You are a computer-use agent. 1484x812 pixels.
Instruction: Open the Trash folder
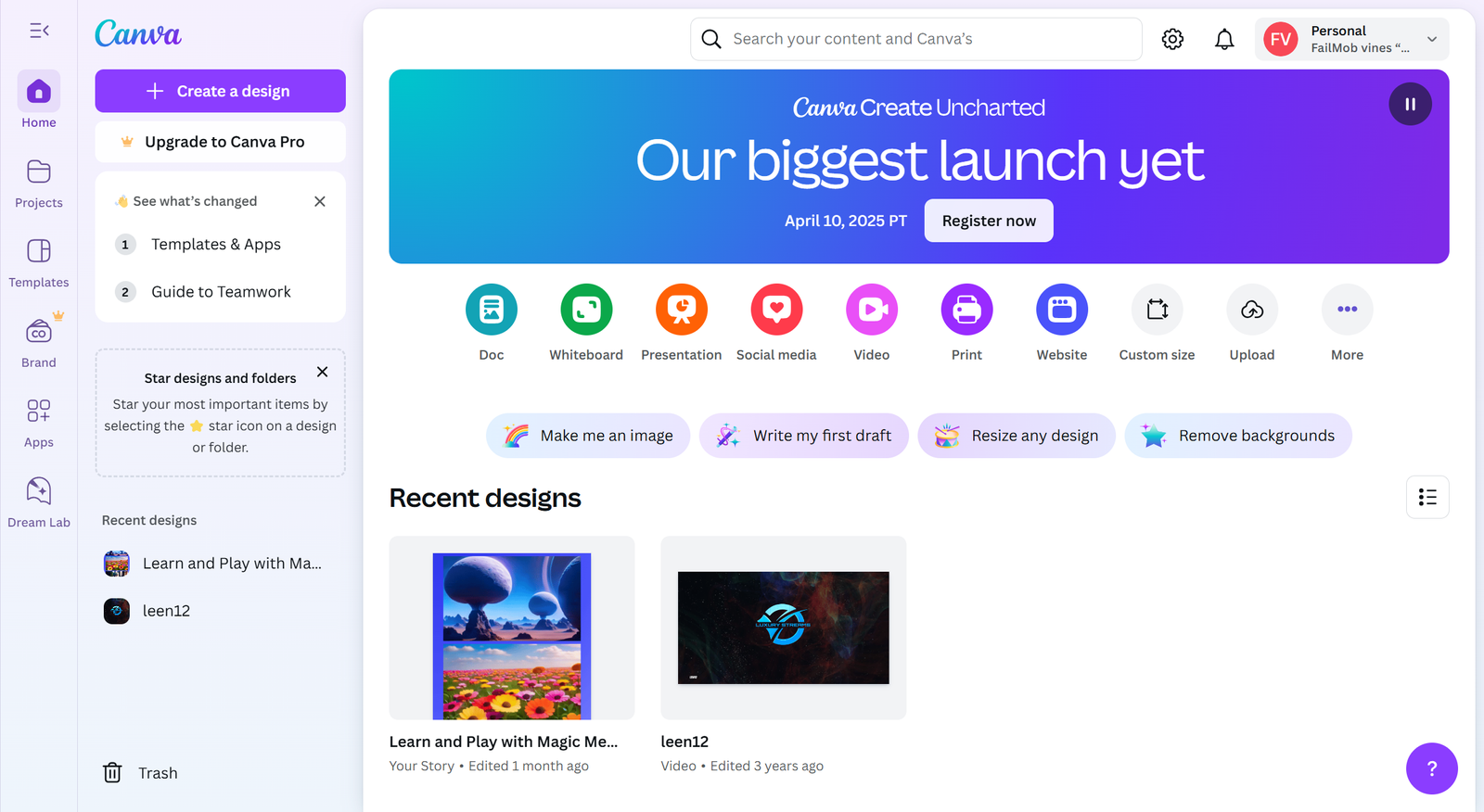pyautogui.click(x=140, y=773)
